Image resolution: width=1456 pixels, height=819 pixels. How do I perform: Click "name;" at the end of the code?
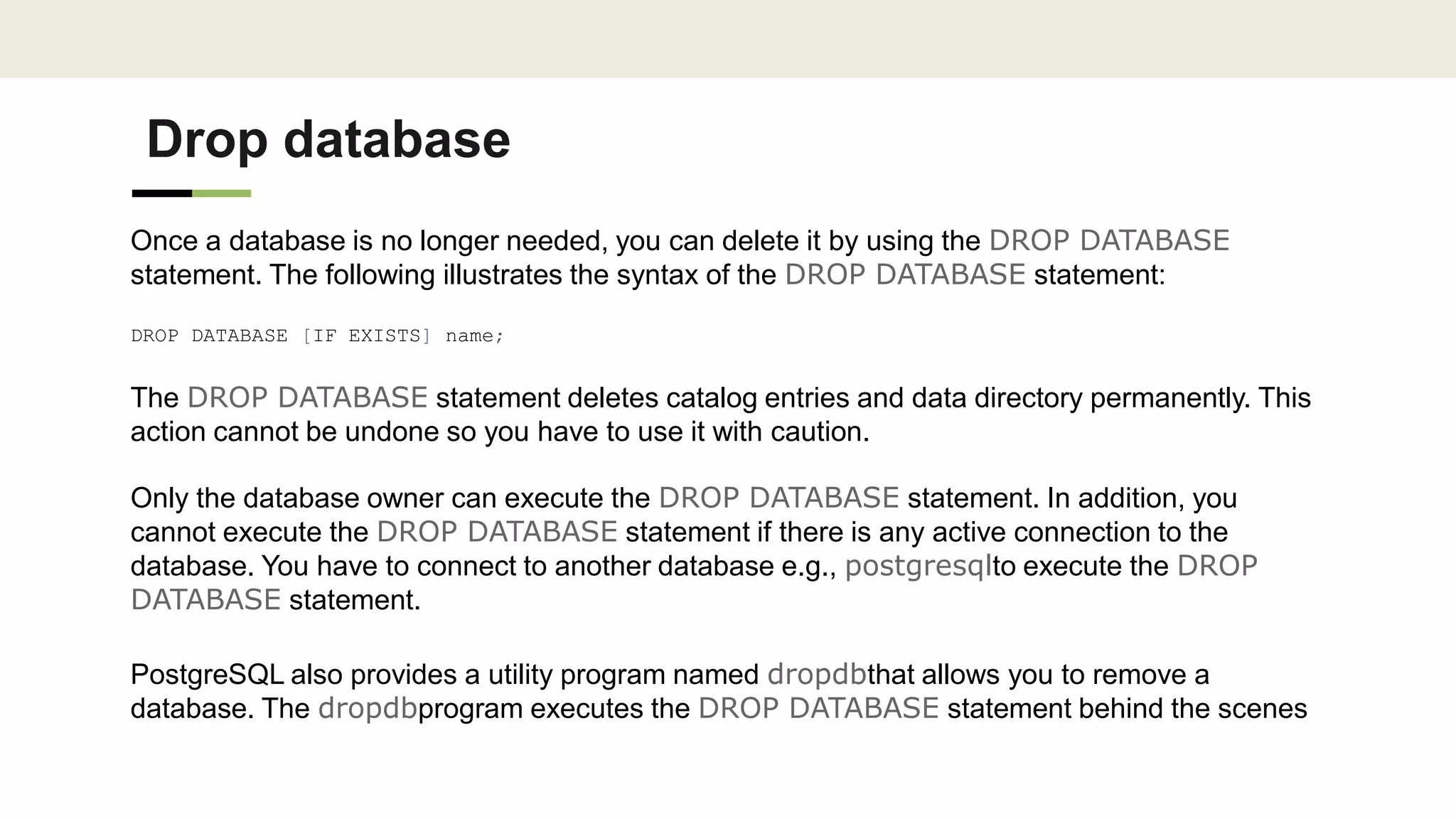(x=474, y=336)
